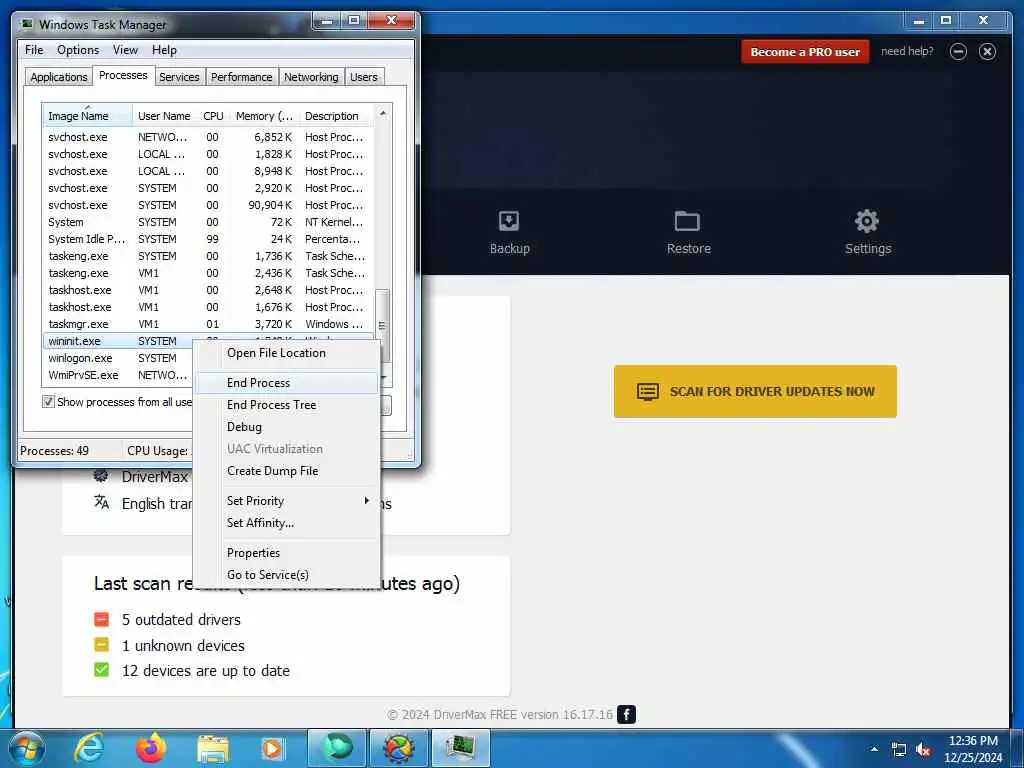Sort processes by Memory column
1024x768 pixels.
point(264,116)
